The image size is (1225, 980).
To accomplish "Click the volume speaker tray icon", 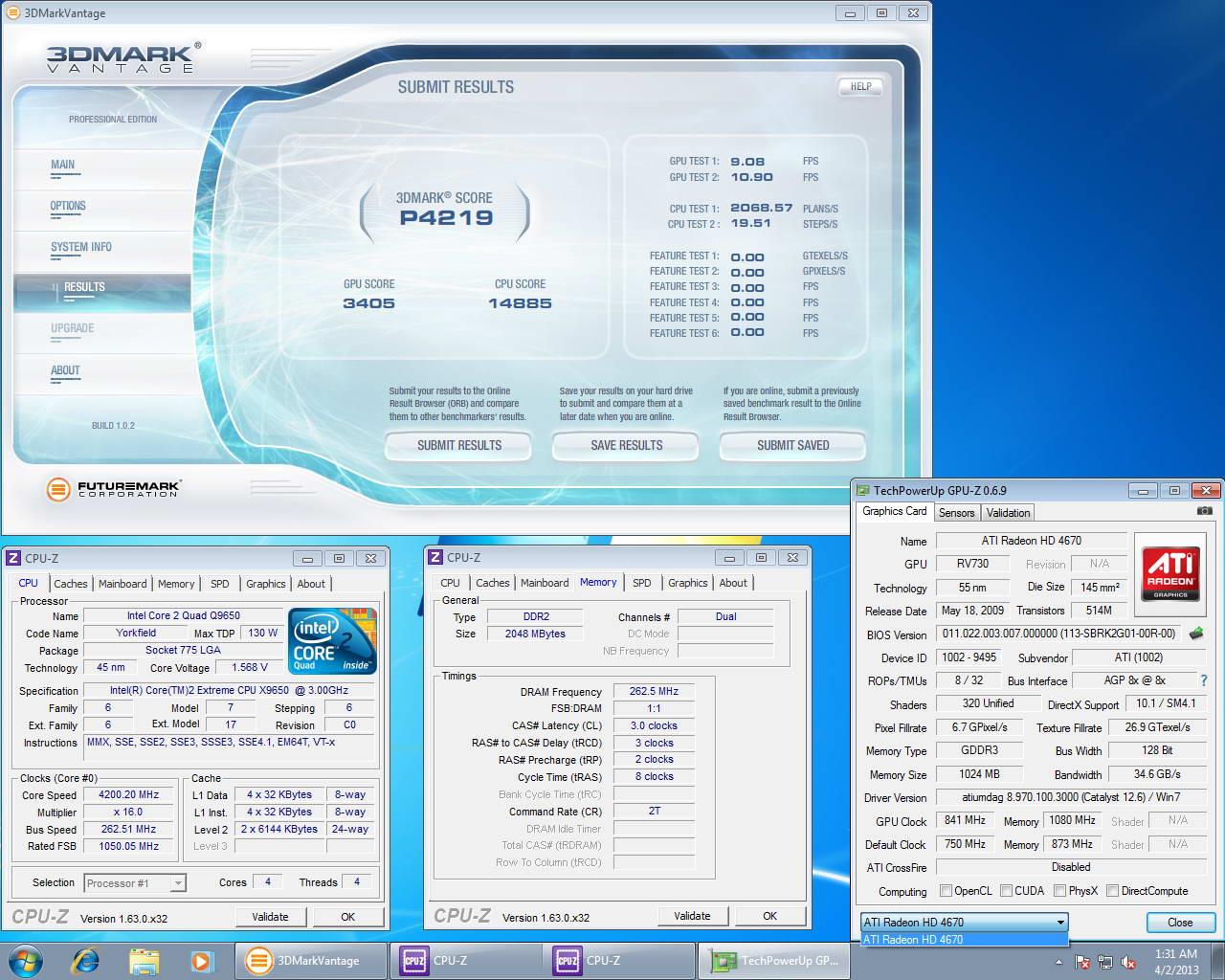I will [x=1129, y=962].
